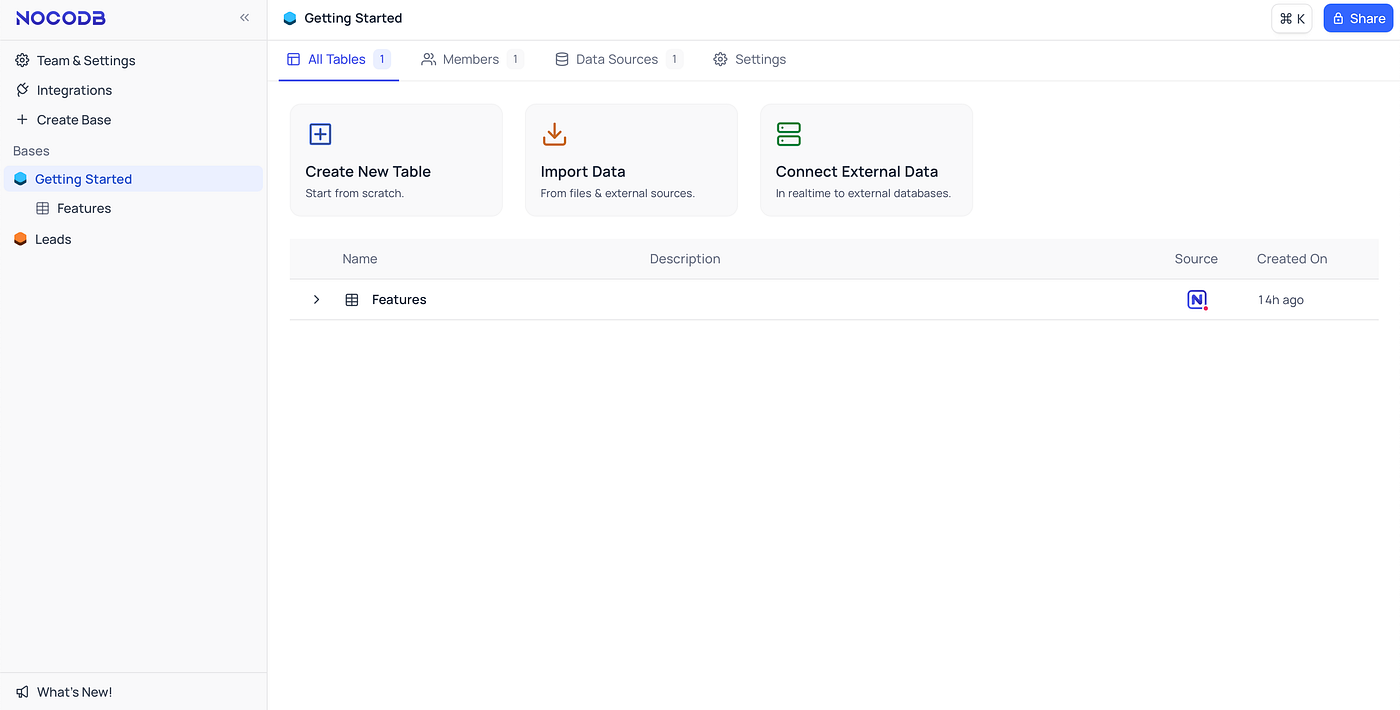Viewport: 1400px width, 710px height.
Task: Click the orange Import Data download icon
Action: point(554,134)
